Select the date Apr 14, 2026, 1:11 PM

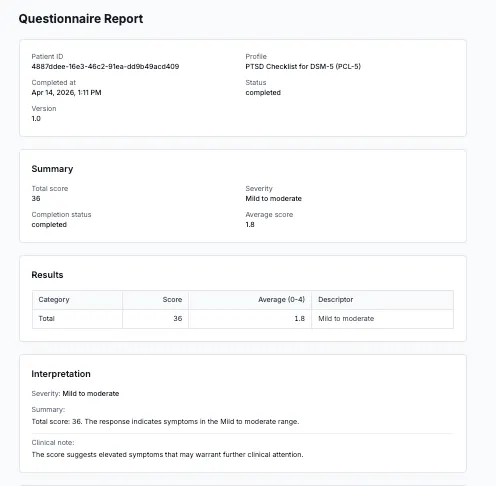pyautogui.click(x=66, y=92)
